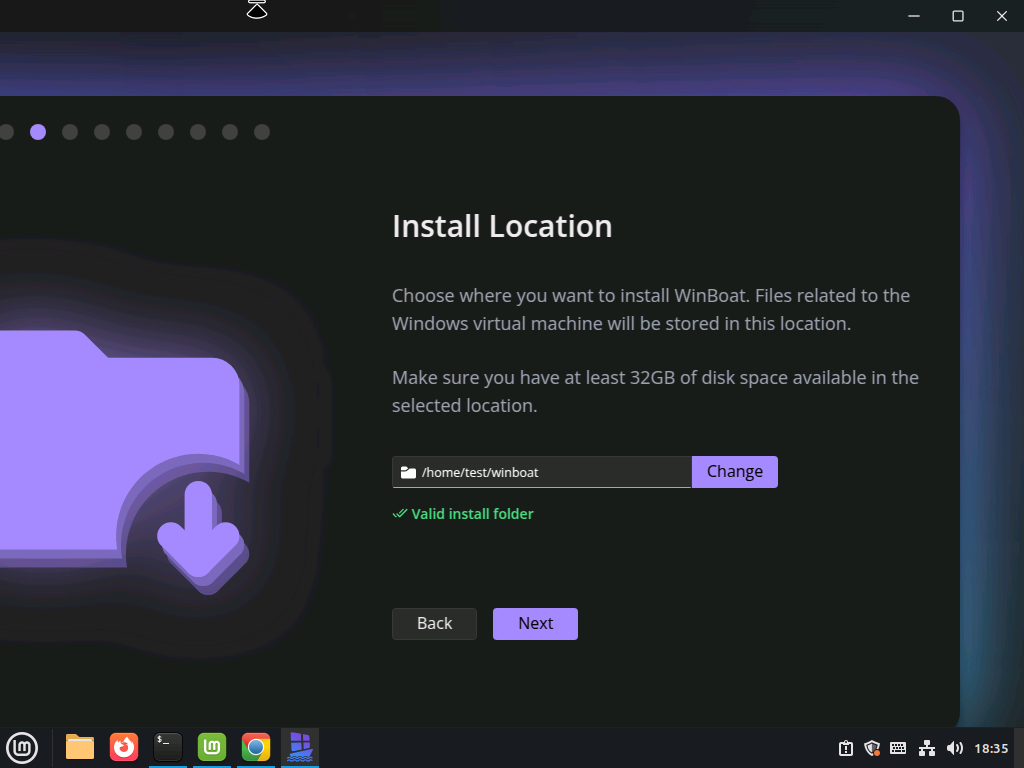Select the WinBoat ship icon in taskbar

(x=300, y=747)
